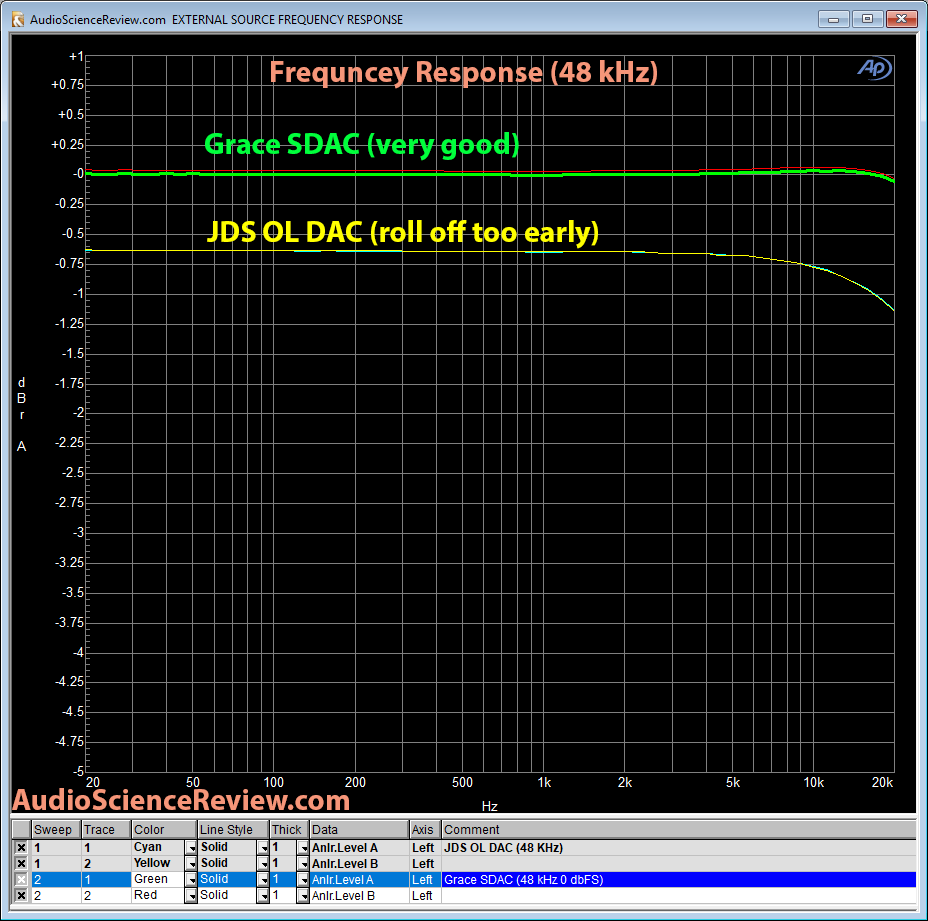
Task: Select the Cyan color cell
Action: click(157, 848)
